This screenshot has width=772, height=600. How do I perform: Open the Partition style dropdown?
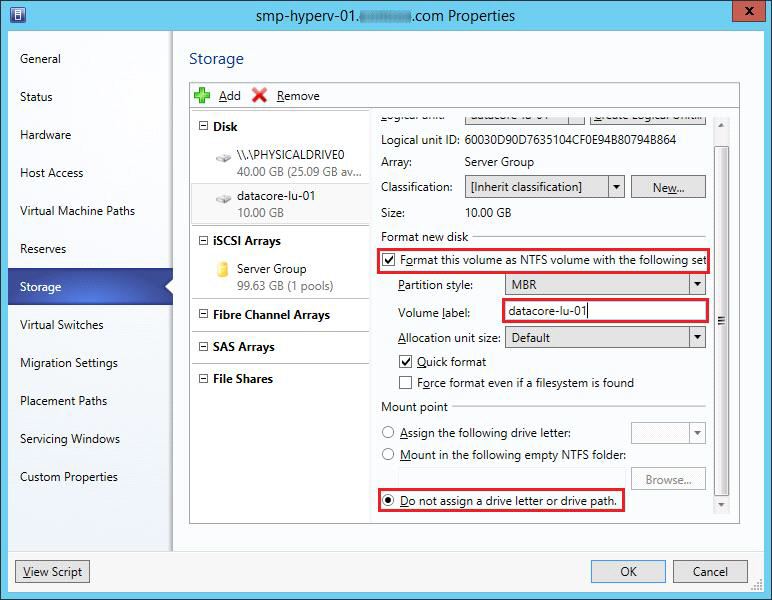click(697, 285)
